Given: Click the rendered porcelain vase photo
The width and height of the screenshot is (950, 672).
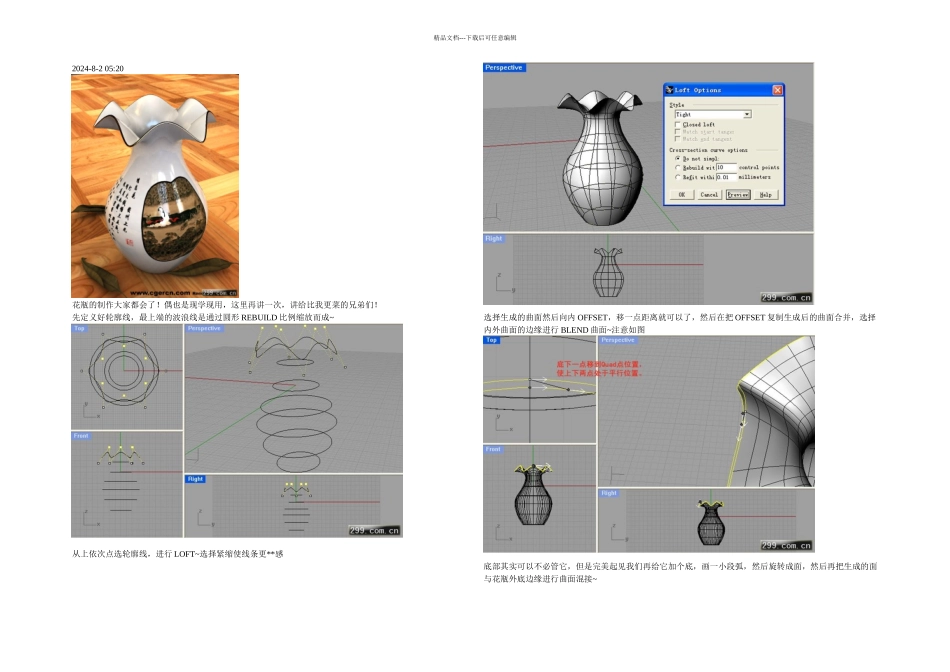Looking at the screenshot, I should [155, 185].
